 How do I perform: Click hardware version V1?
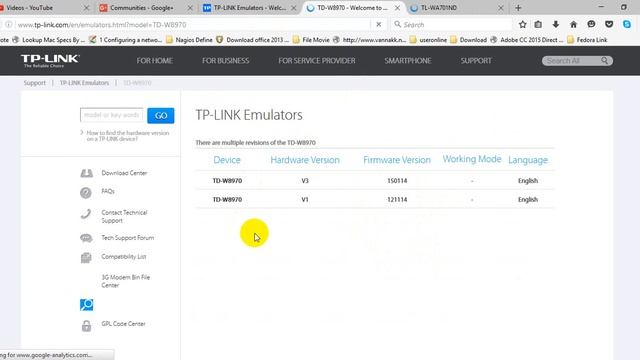pos(305,200)
